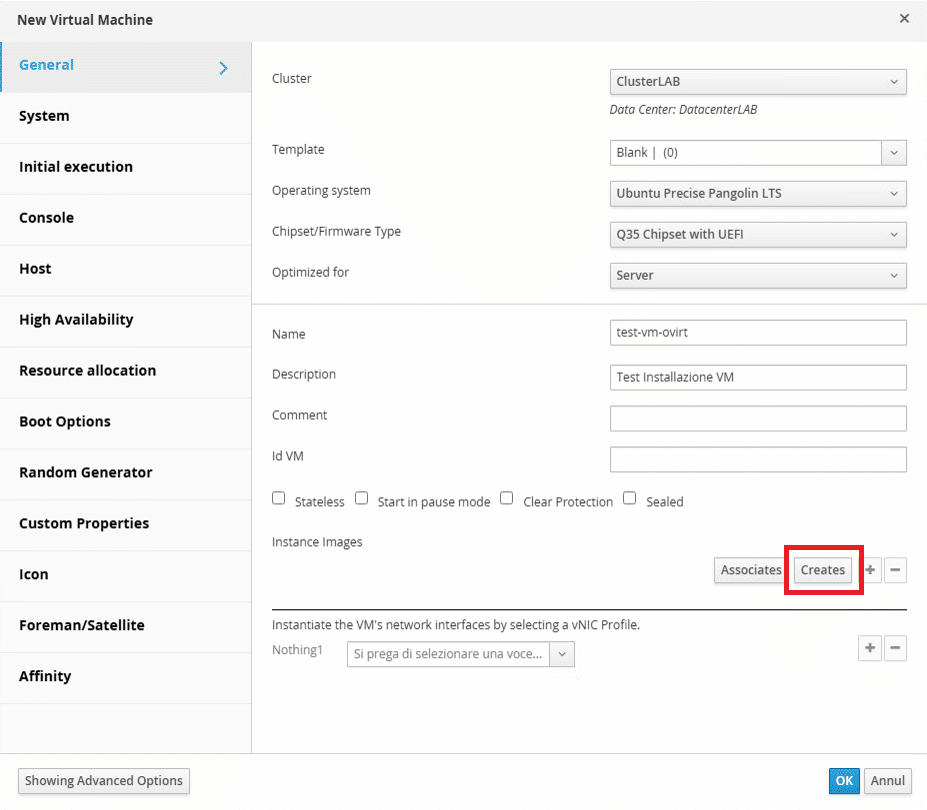Expand the Template dropdown arrow
The width and height of the screenshot is (927, 810).
pos(894,153)
